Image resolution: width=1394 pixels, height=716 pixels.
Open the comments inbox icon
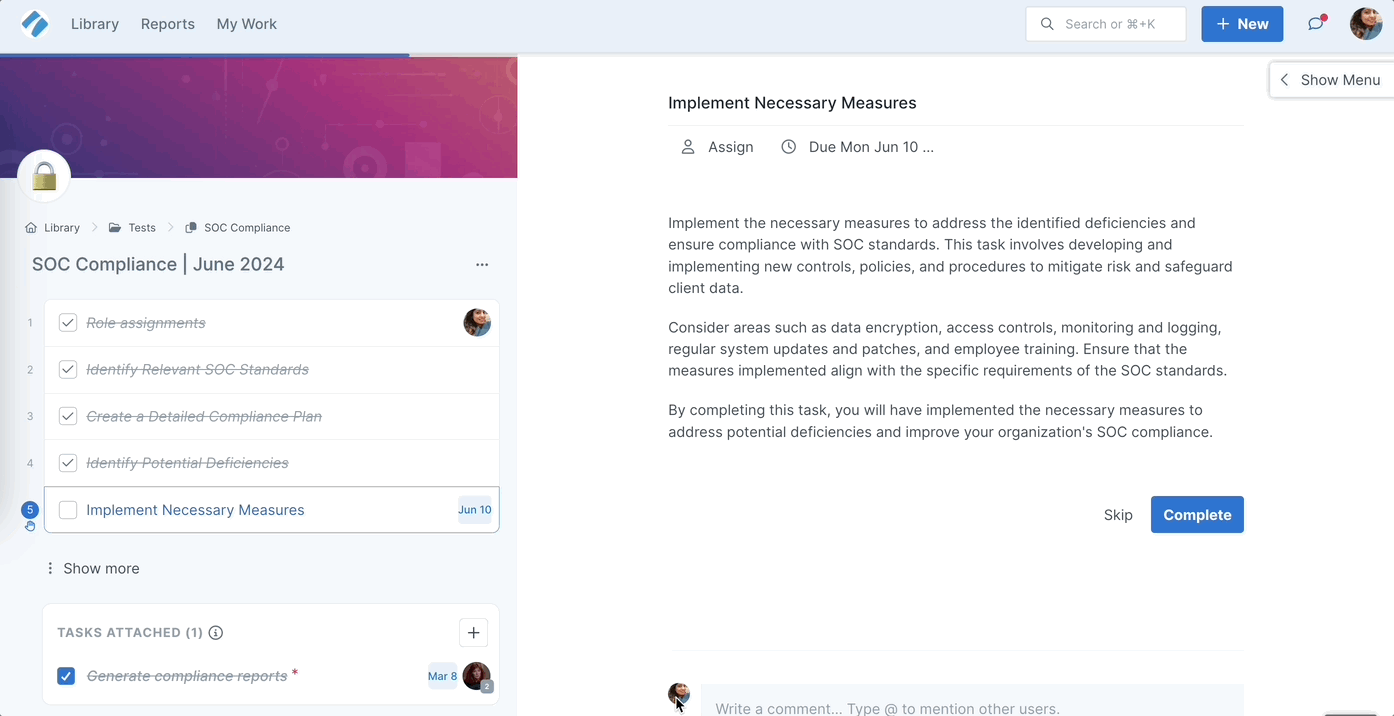pos(1316,24)
